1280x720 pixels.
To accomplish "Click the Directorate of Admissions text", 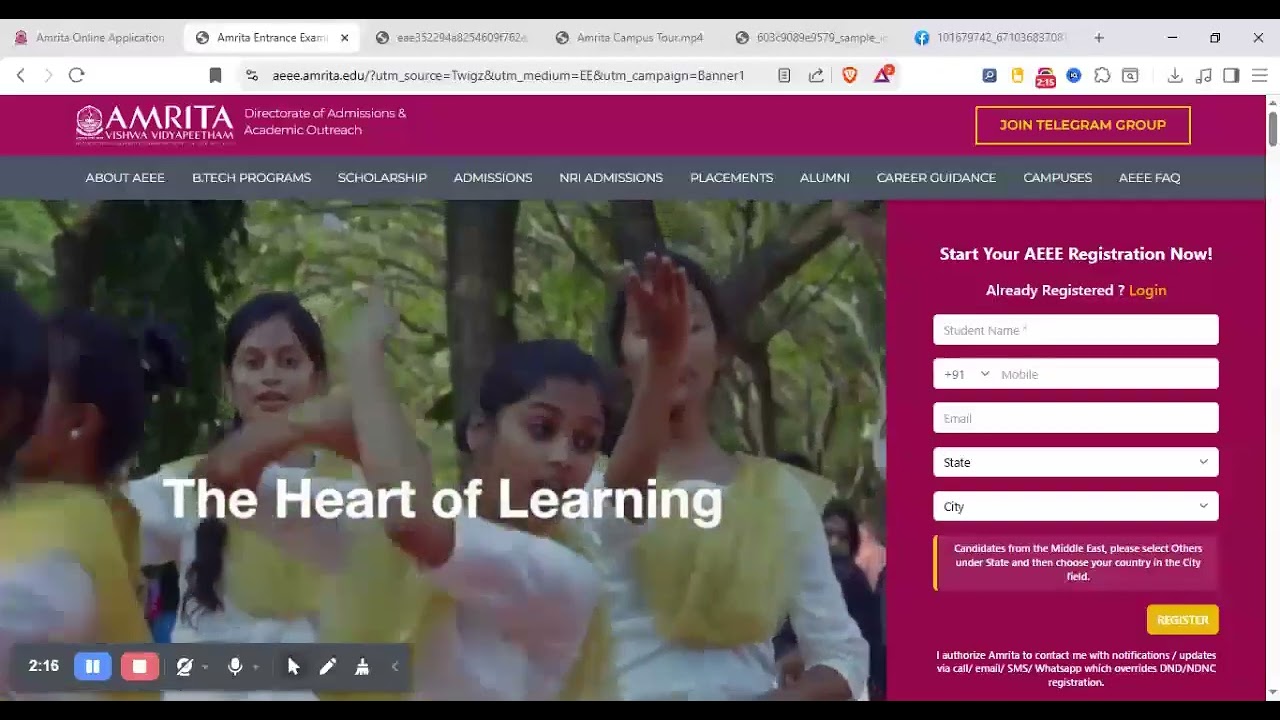I will point(325,121).
